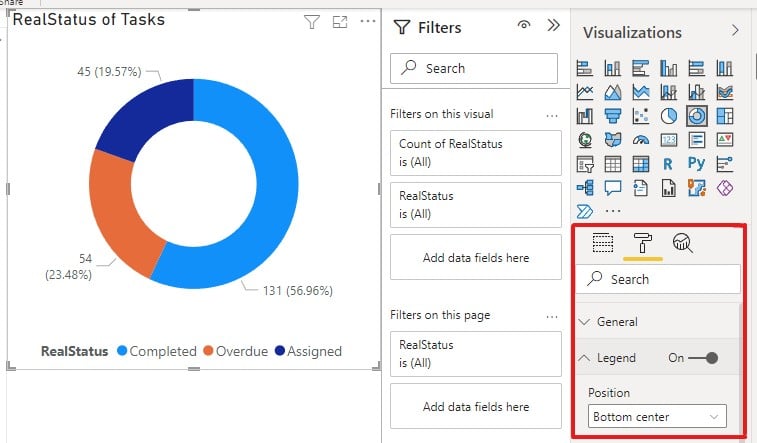The width and height of the screenshot is (757, 443).
Task: Click the filter icon on chart header
Action: pos(311,22)
